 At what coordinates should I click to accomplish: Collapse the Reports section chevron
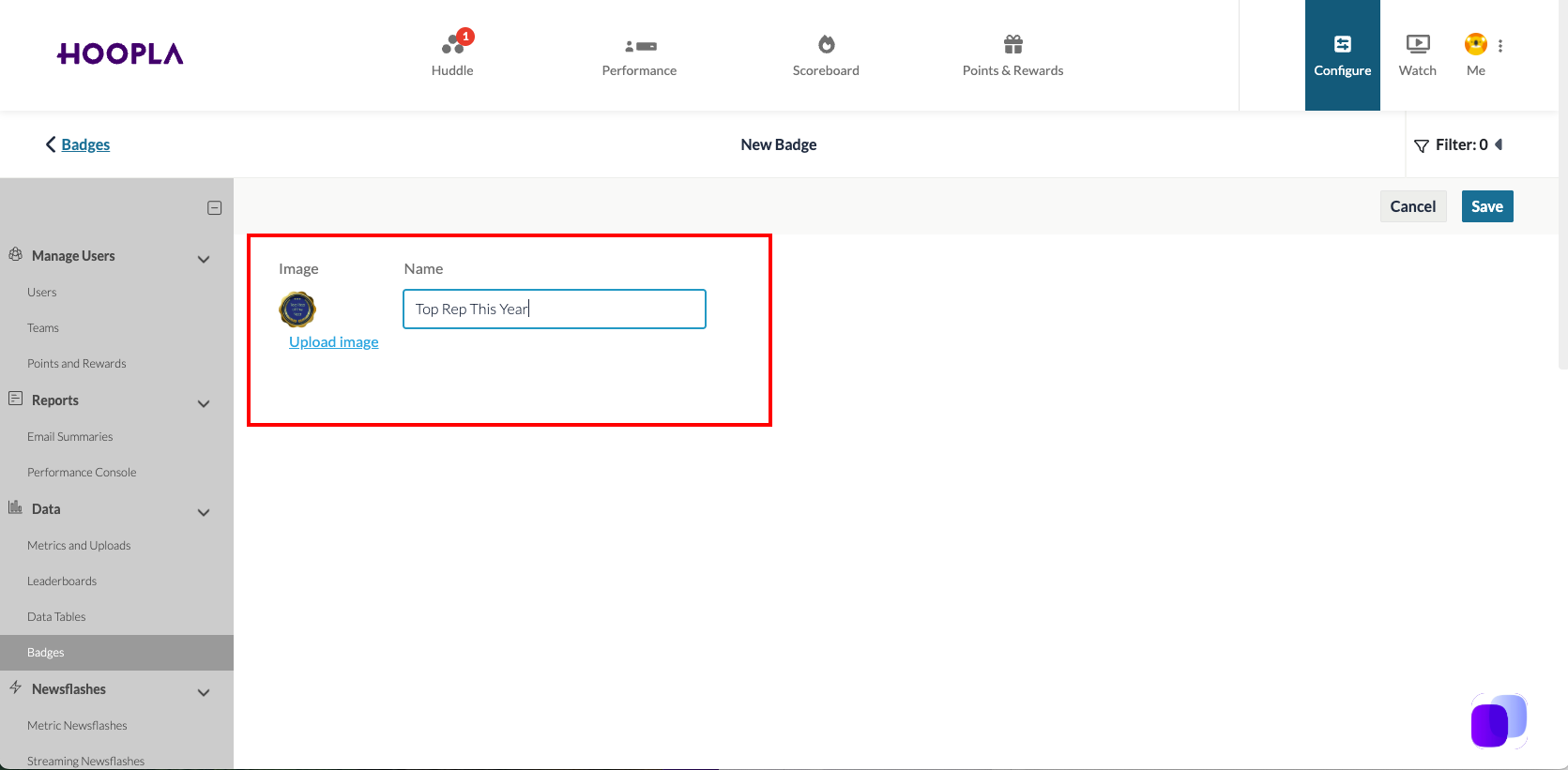(x=204, y=403)
